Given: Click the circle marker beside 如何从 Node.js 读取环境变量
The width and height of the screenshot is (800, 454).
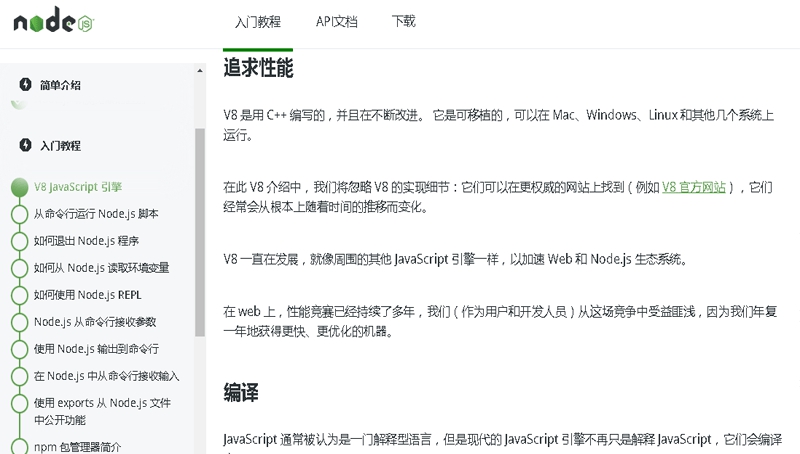Looking at the screenshot, I should pos(19,268).
